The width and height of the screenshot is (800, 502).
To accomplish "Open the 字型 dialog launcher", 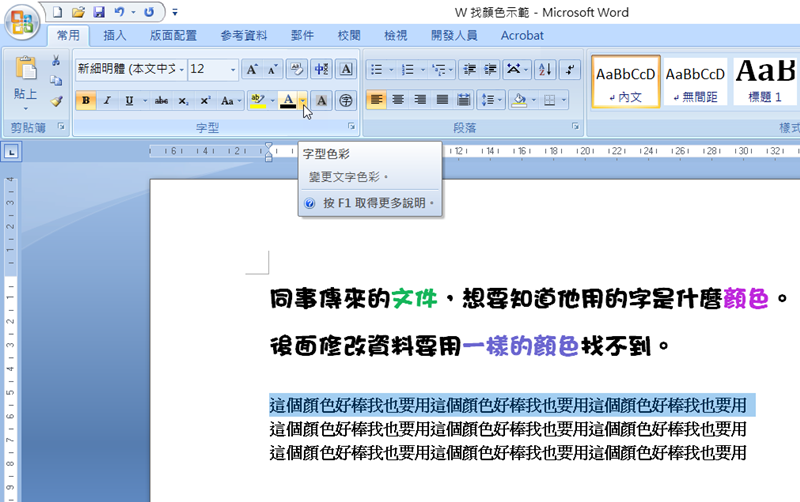I will [x=351, y=126].
